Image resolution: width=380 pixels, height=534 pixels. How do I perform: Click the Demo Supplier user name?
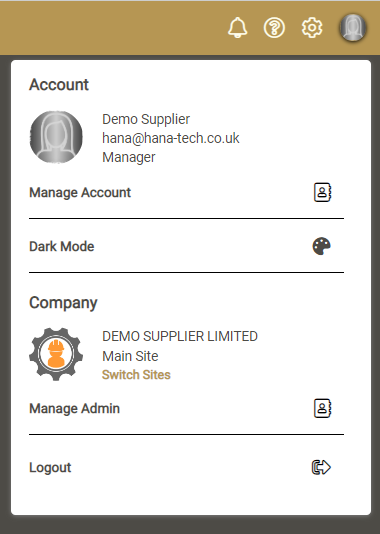146,120
